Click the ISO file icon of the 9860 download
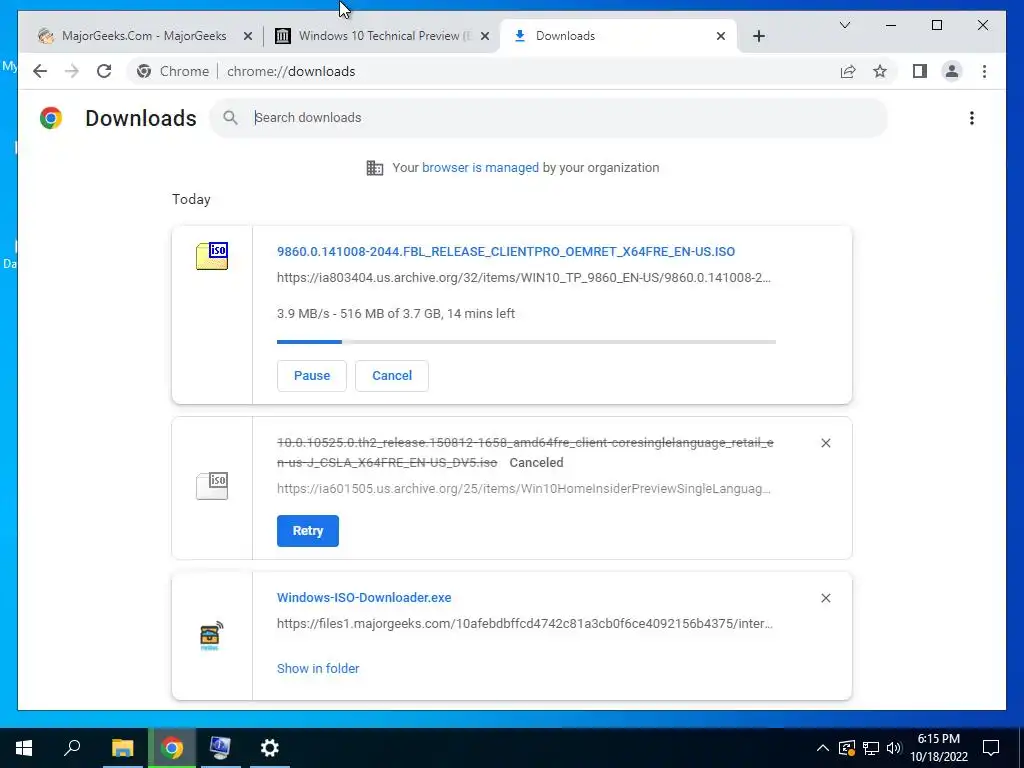The height and width of the screenshot is (768, 1024). [x=212, y=255]
